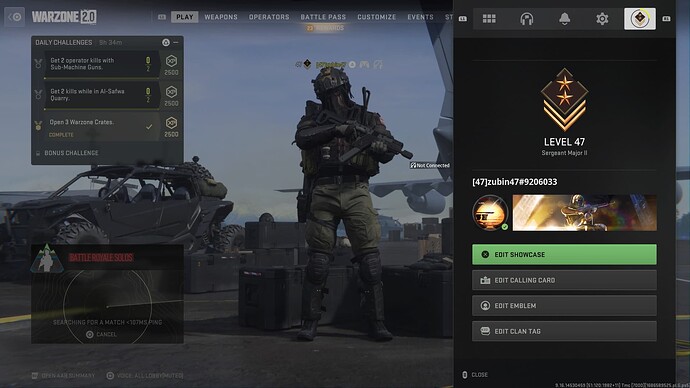This screenshot has height=388, width=690.
Task: Click the LEVEL 47 text
Action: point(564,142)
